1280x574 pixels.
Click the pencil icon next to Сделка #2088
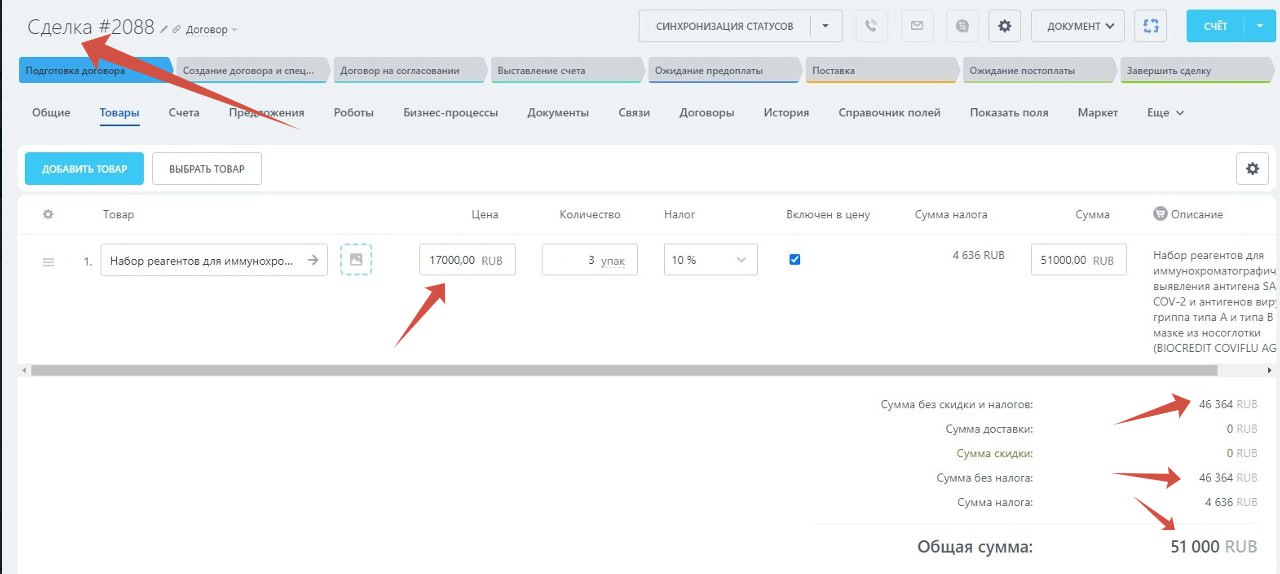click(164, 29)
